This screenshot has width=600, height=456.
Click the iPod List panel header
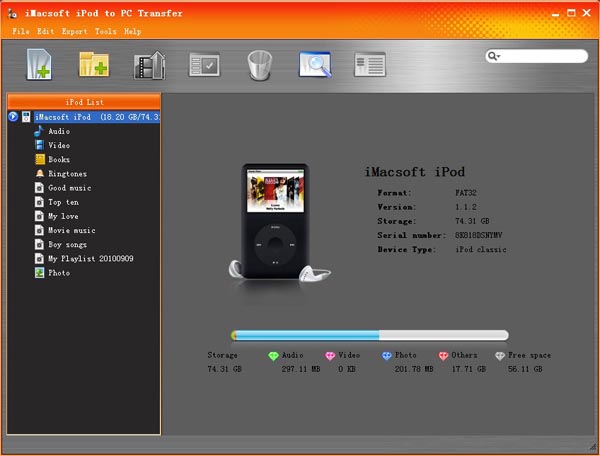tap(84, 102)
